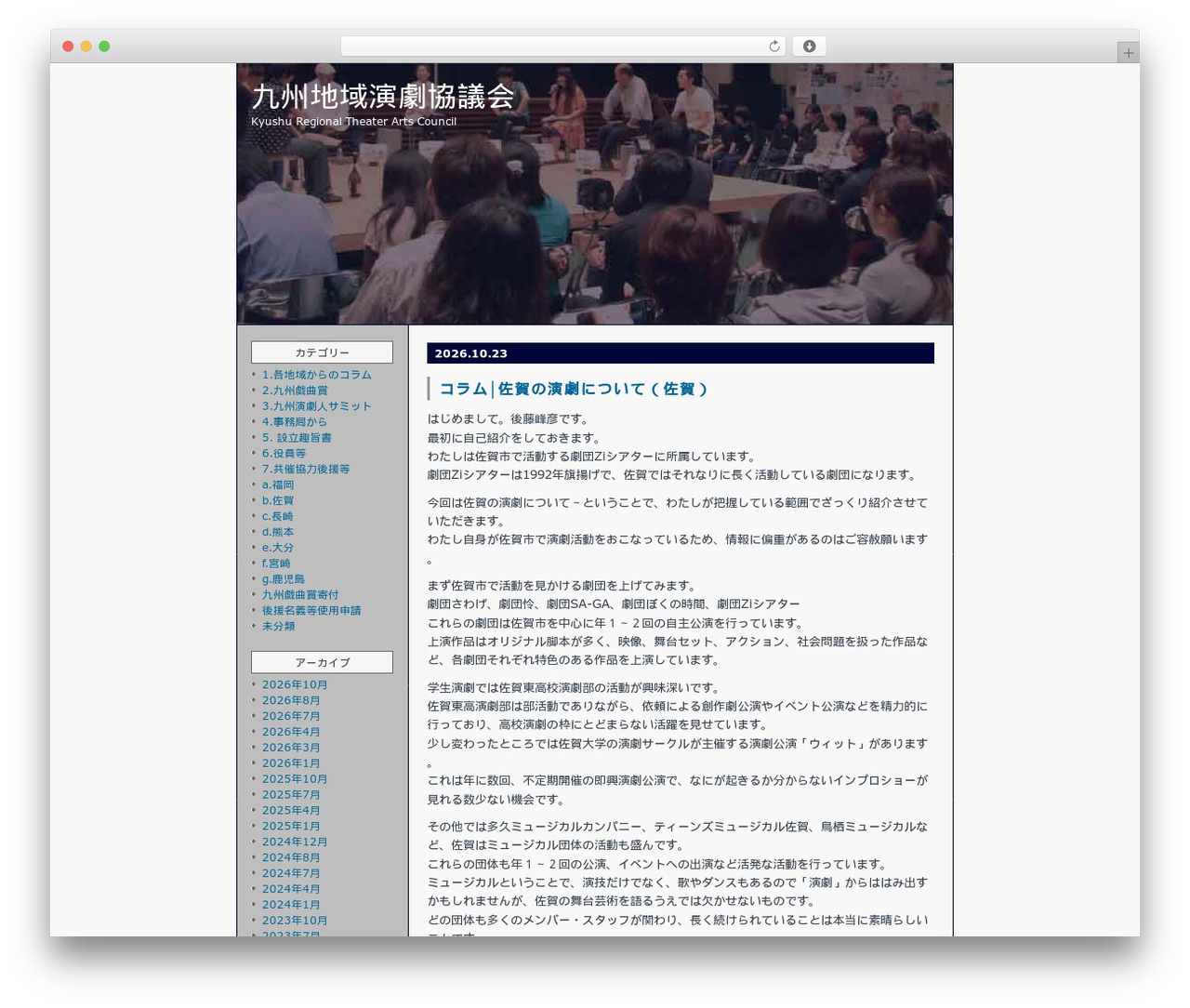Viewport: 1190px width, 1008px height.
Task: Open the g.鹿児島 category
Action: tap(284, 580)
